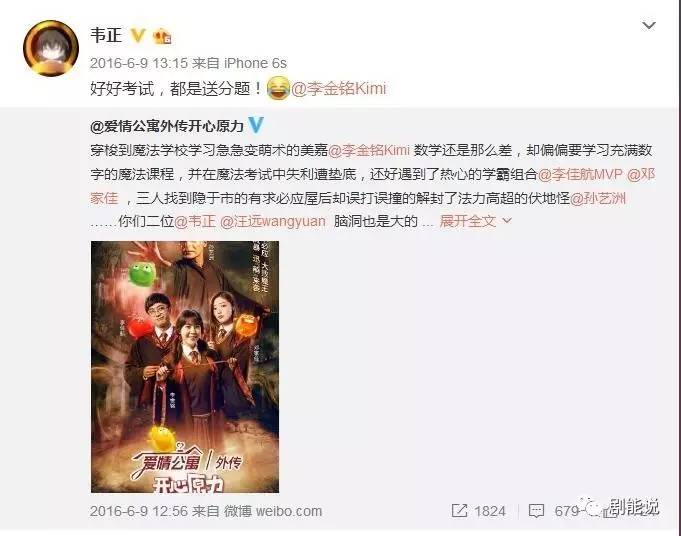
Task: Open @李佳航MVP mention link
Action: 580,174
